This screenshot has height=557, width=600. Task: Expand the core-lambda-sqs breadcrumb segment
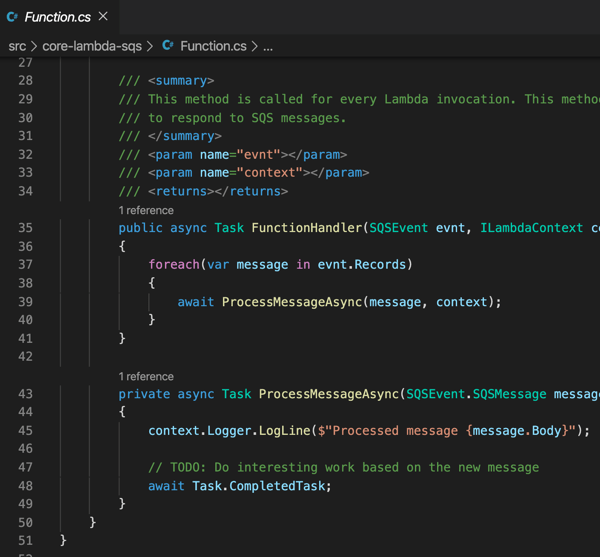coord(91,46)
